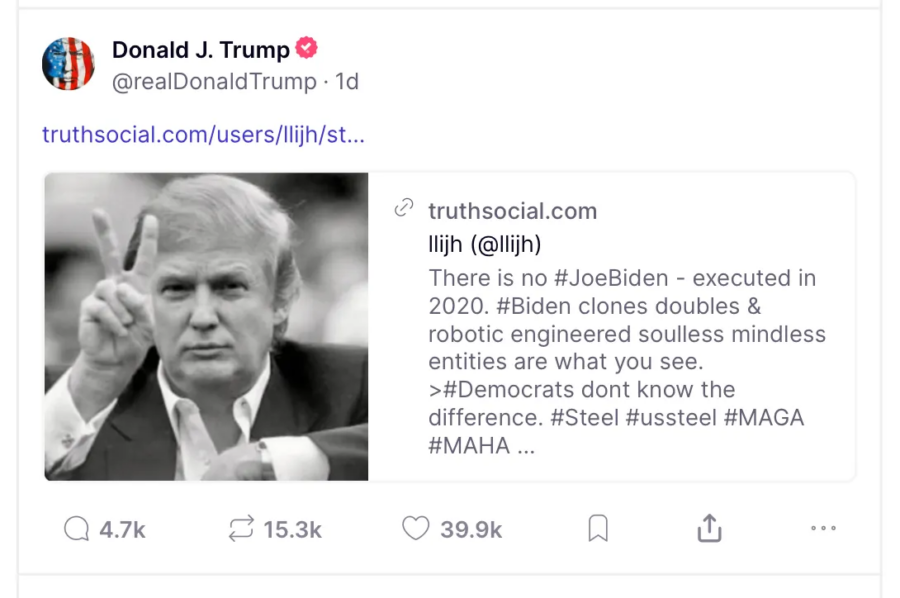Like the post with the heart icon

point(415,528)
